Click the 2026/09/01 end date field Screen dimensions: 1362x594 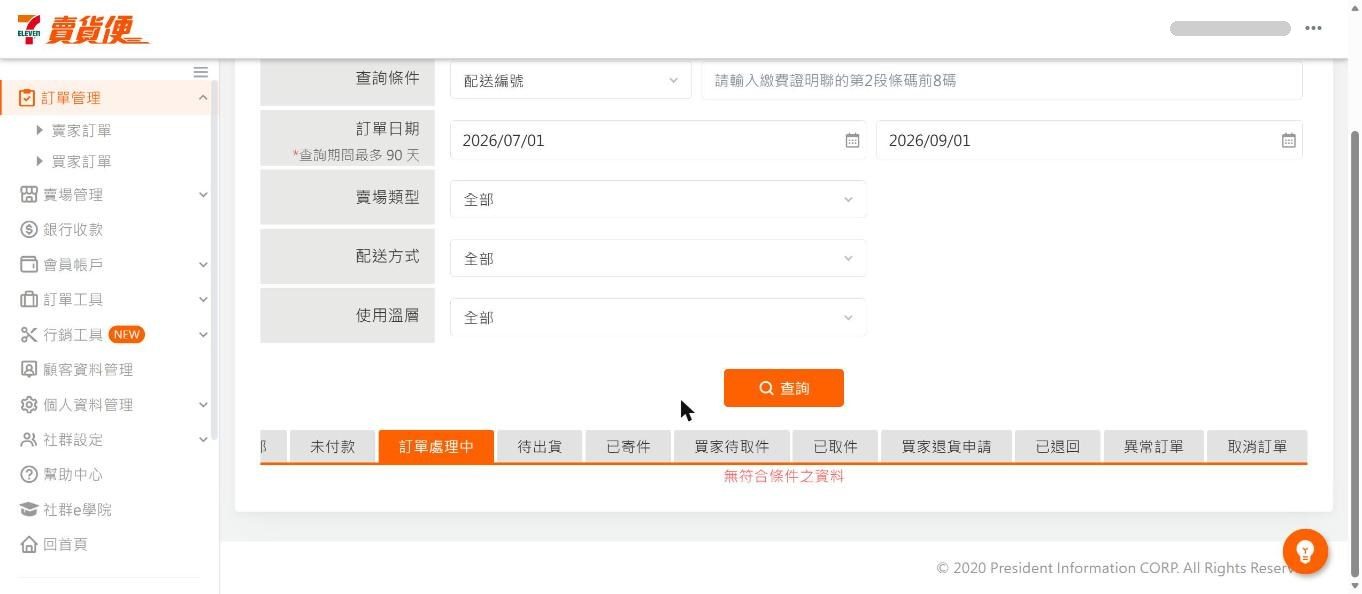[1089, 140]
